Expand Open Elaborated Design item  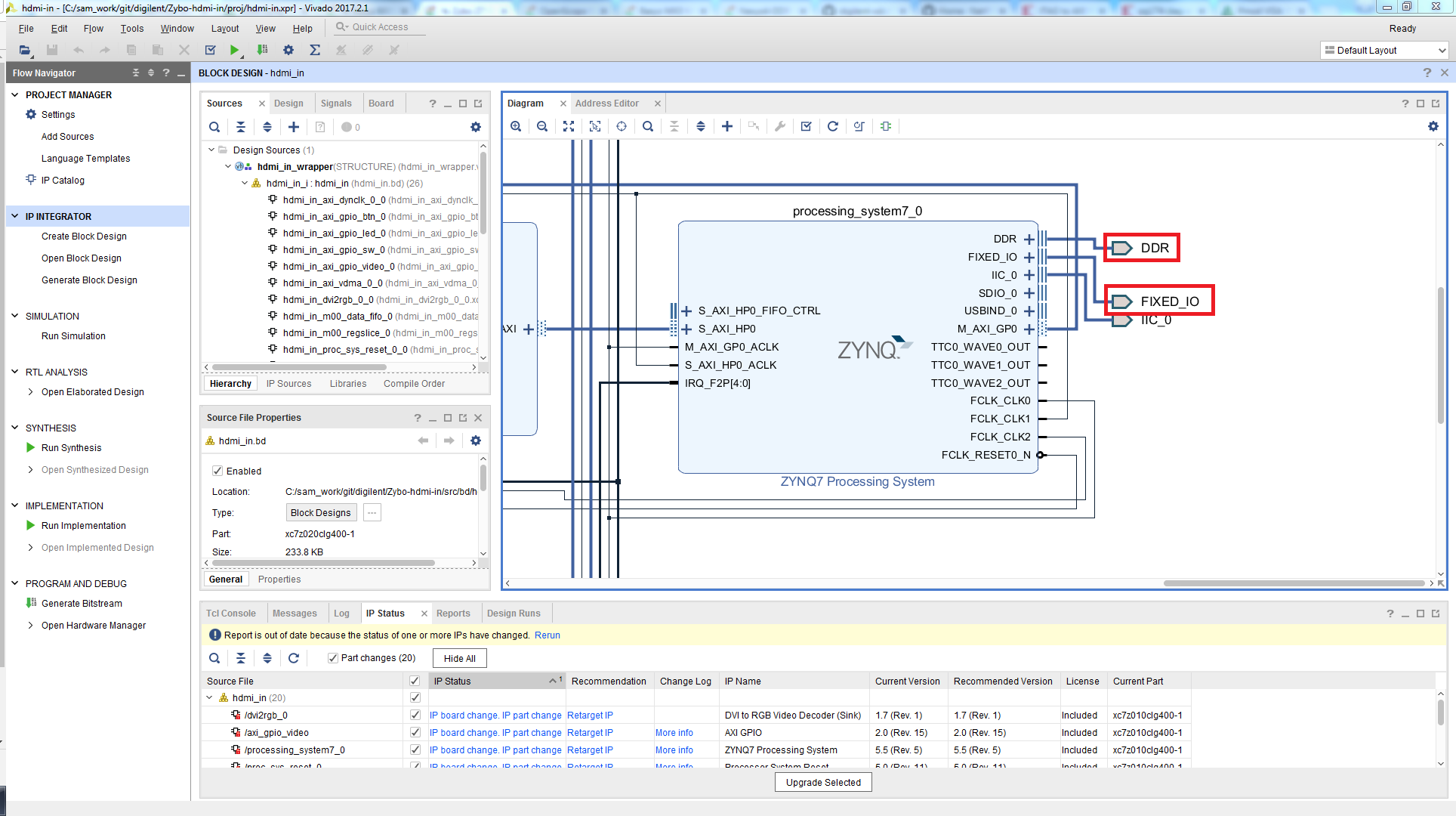point(30,391)
